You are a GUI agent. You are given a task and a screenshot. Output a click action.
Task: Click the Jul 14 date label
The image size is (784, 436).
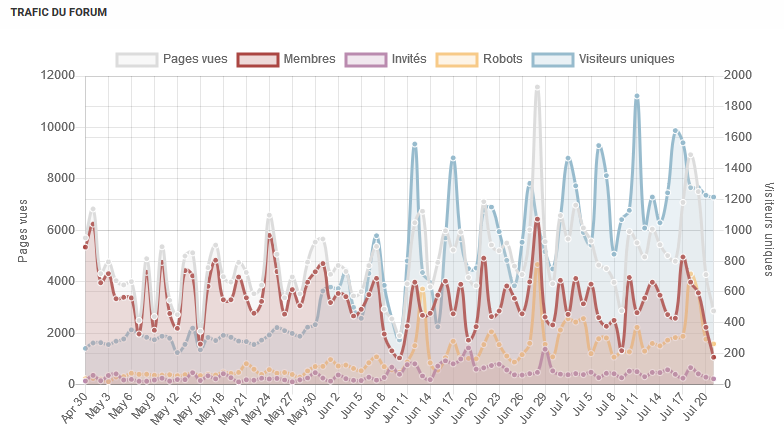tap(652, 406)
